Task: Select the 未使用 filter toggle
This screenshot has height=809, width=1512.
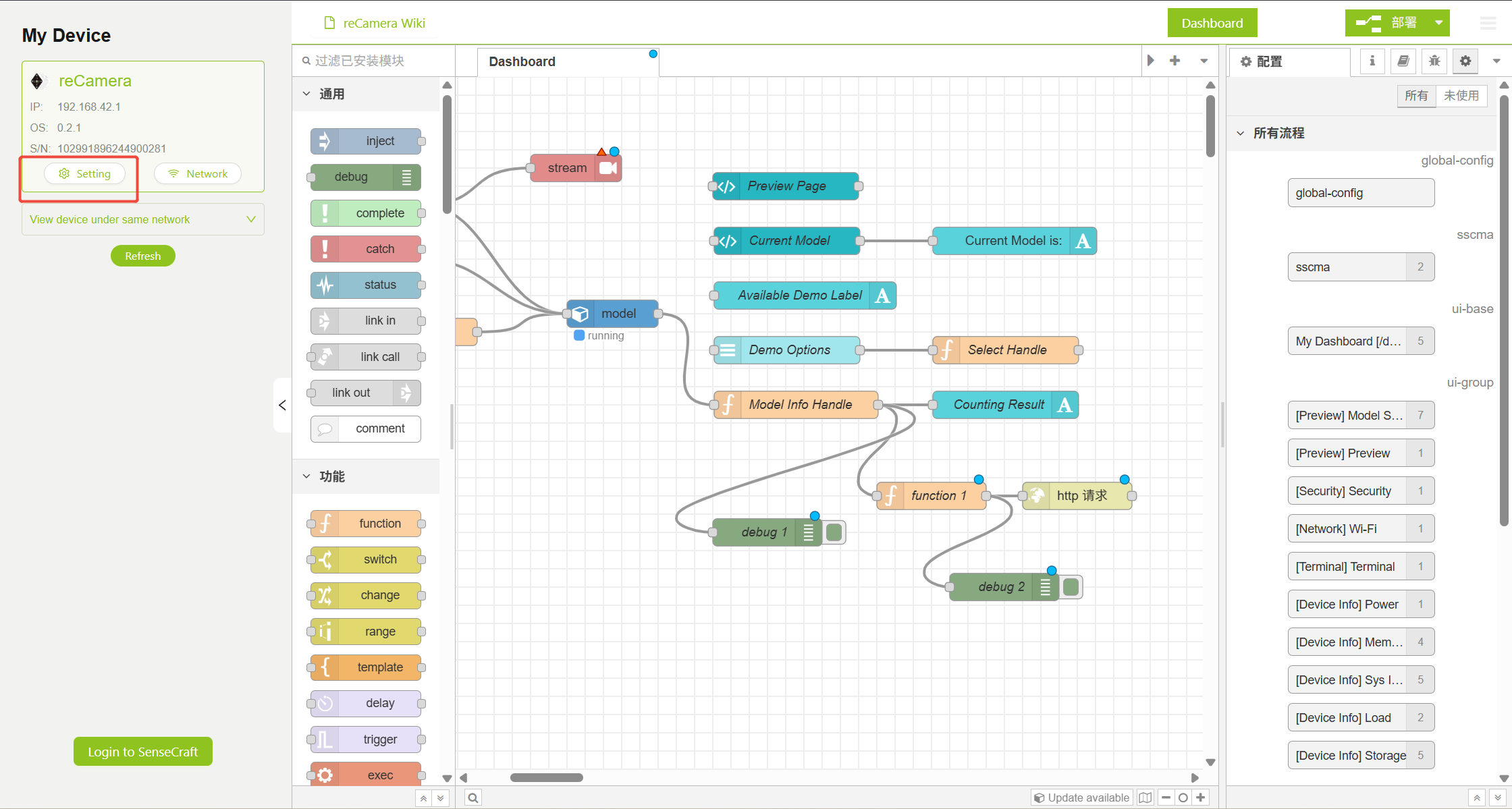Action: click(x=1461, y=96)
